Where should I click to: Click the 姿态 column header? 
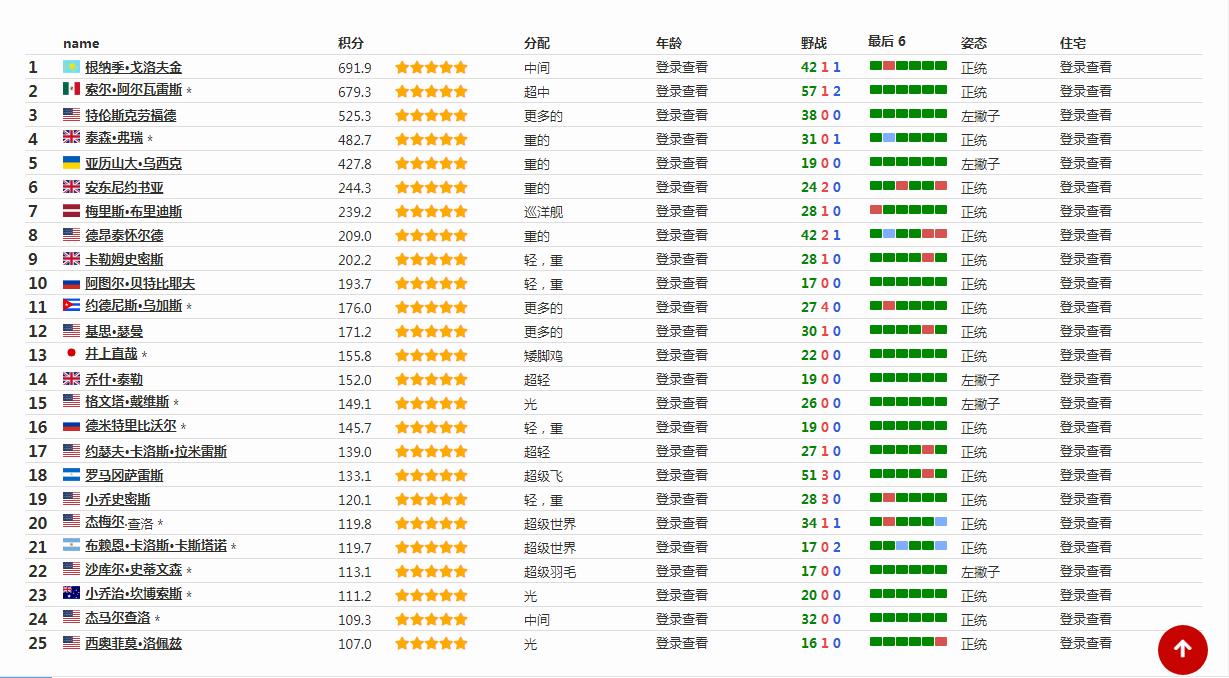(x=974, y=43)
